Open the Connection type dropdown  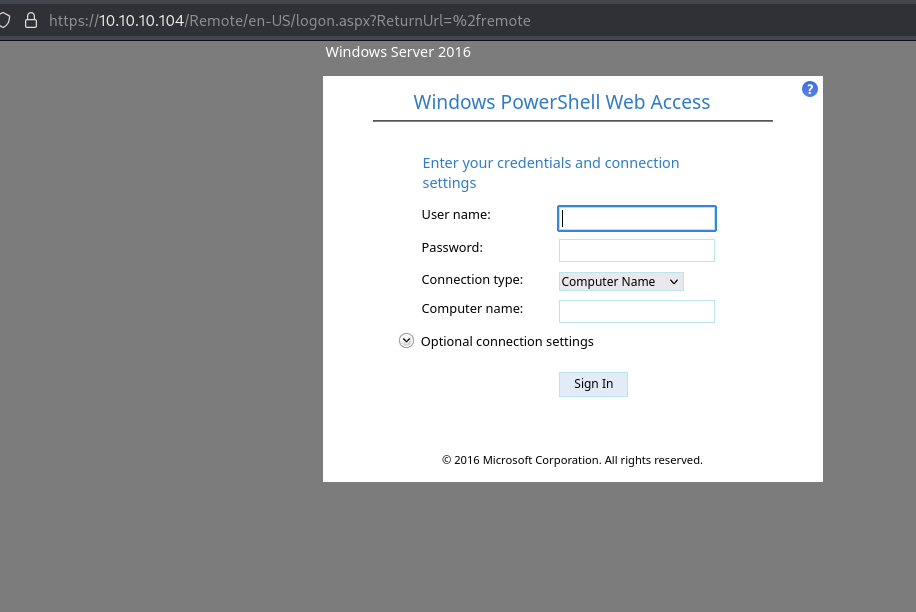coord(621,281)
